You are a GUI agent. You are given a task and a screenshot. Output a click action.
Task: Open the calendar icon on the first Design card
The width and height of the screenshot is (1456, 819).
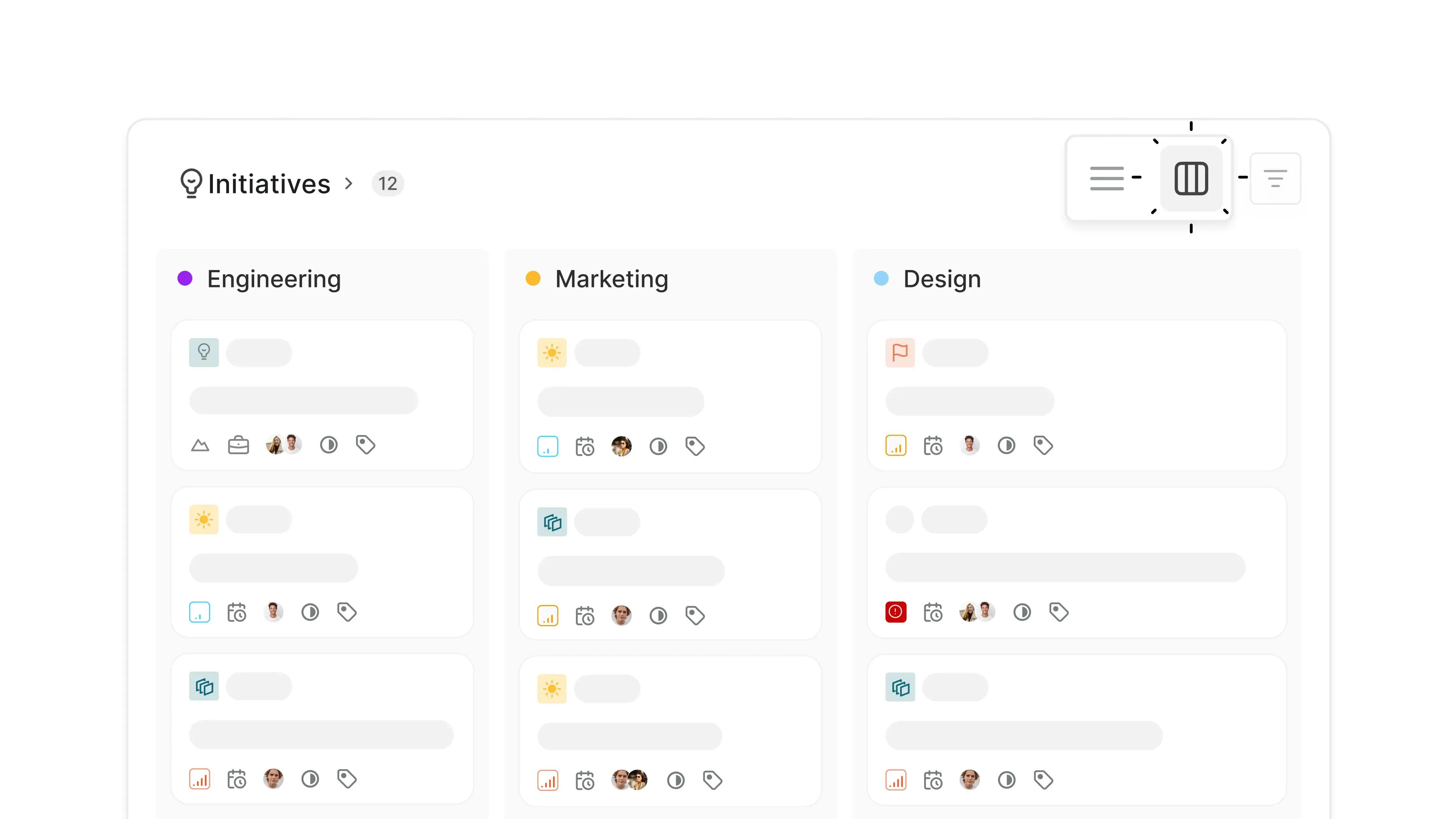933,446
